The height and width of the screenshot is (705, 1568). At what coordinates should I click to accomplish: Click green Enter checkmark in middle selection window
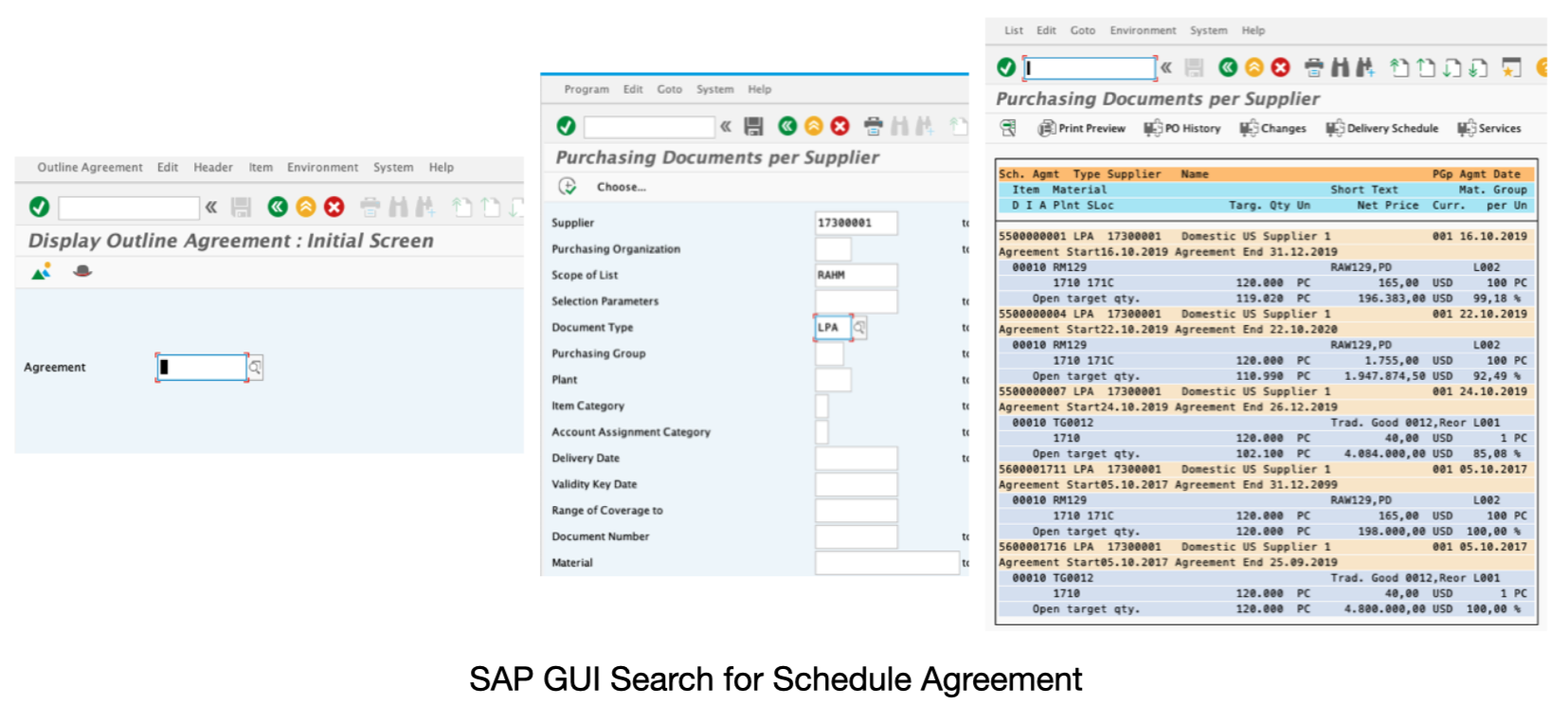pos(567,126)
